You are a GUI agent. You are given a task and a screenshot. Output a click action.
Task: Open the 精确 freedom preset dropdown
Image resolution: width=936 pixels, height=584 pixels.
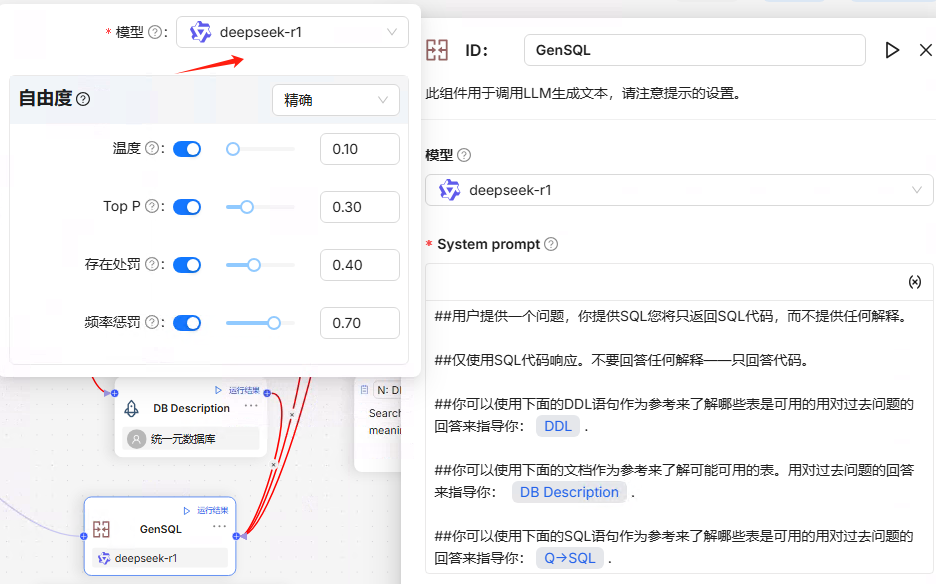pos(335,100)
